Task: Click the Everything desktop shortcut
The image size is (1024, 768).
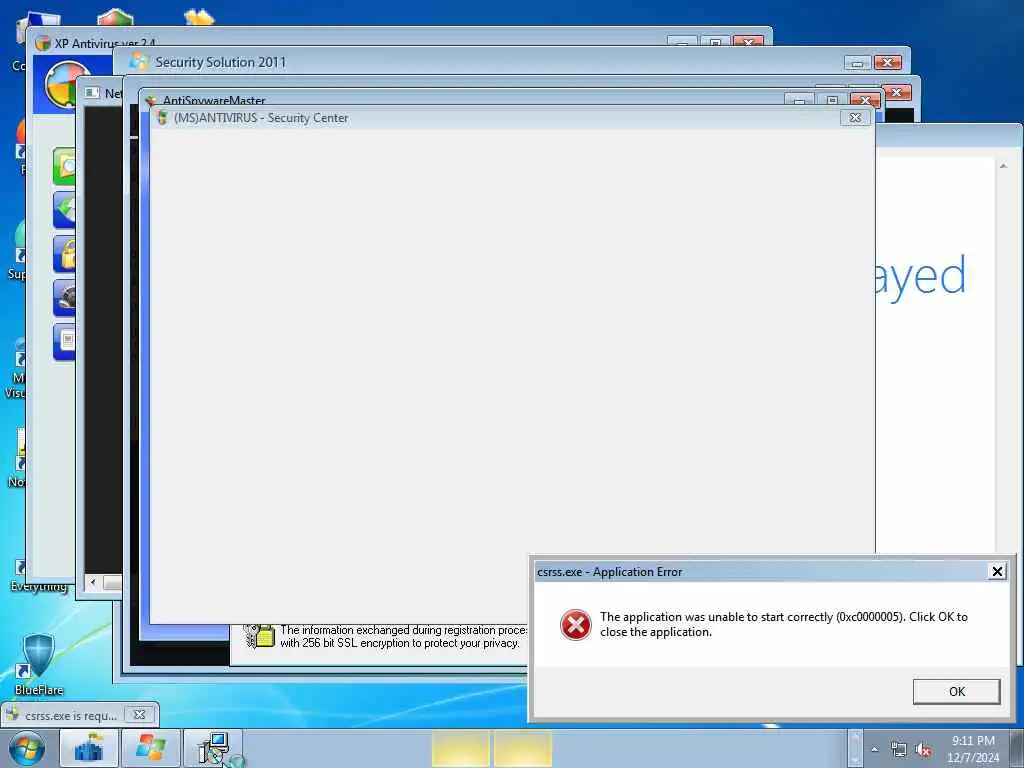Action: 38,575
